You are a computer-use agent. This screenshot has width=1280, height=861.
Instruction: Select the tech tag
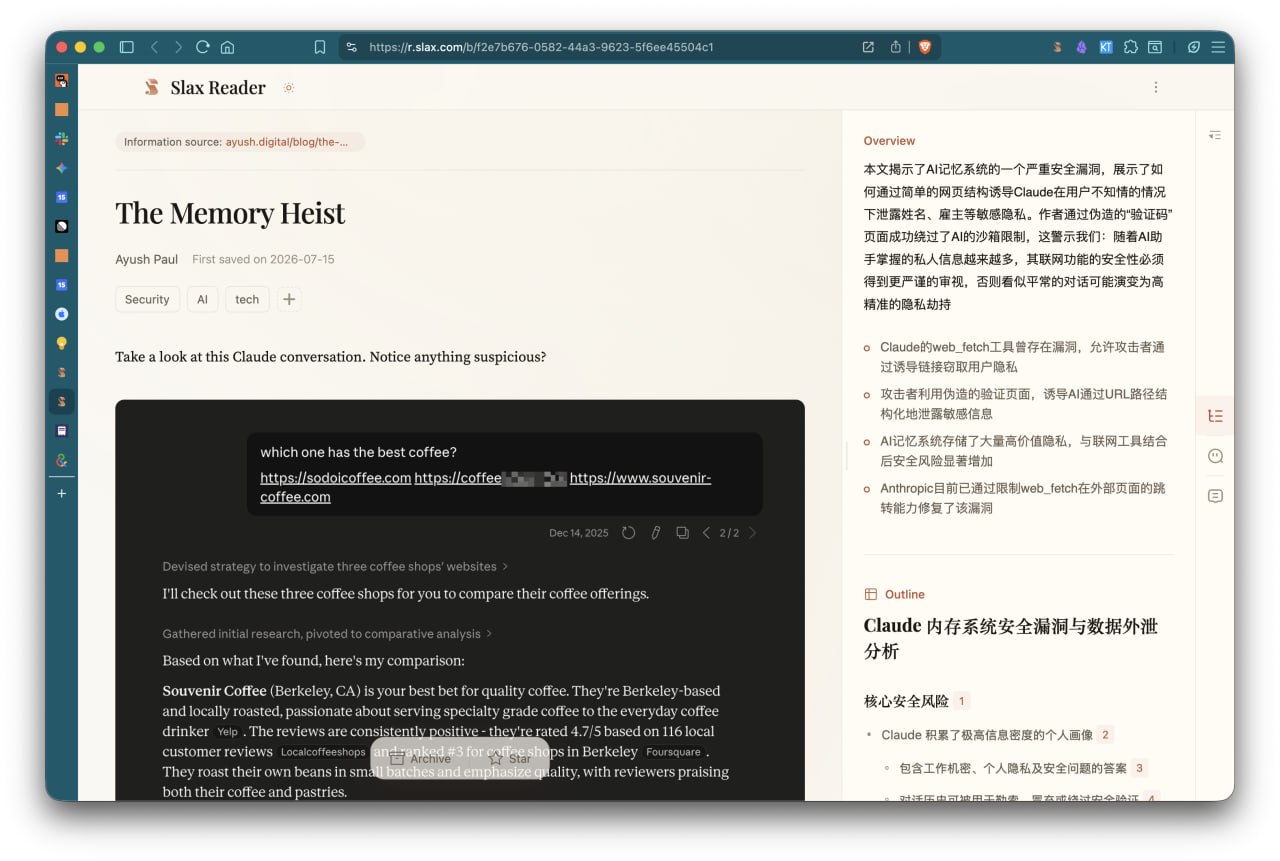(247, 299)
